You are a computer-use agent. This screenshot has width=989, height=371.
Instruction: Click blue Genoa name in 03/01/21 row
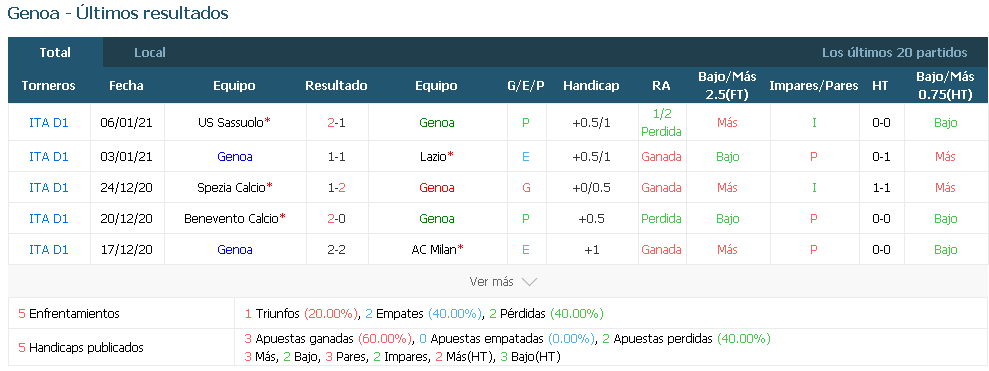click(x=235, y=156)
